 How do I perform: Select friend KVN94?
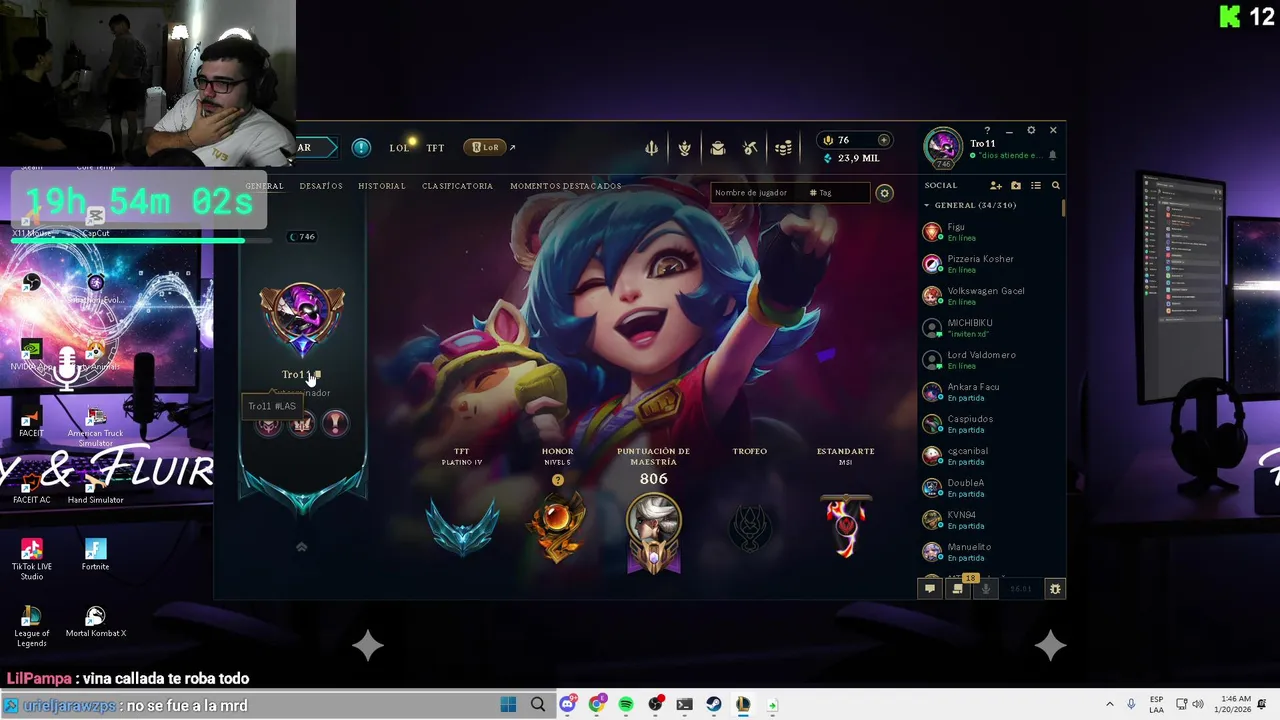click(989, 520)
